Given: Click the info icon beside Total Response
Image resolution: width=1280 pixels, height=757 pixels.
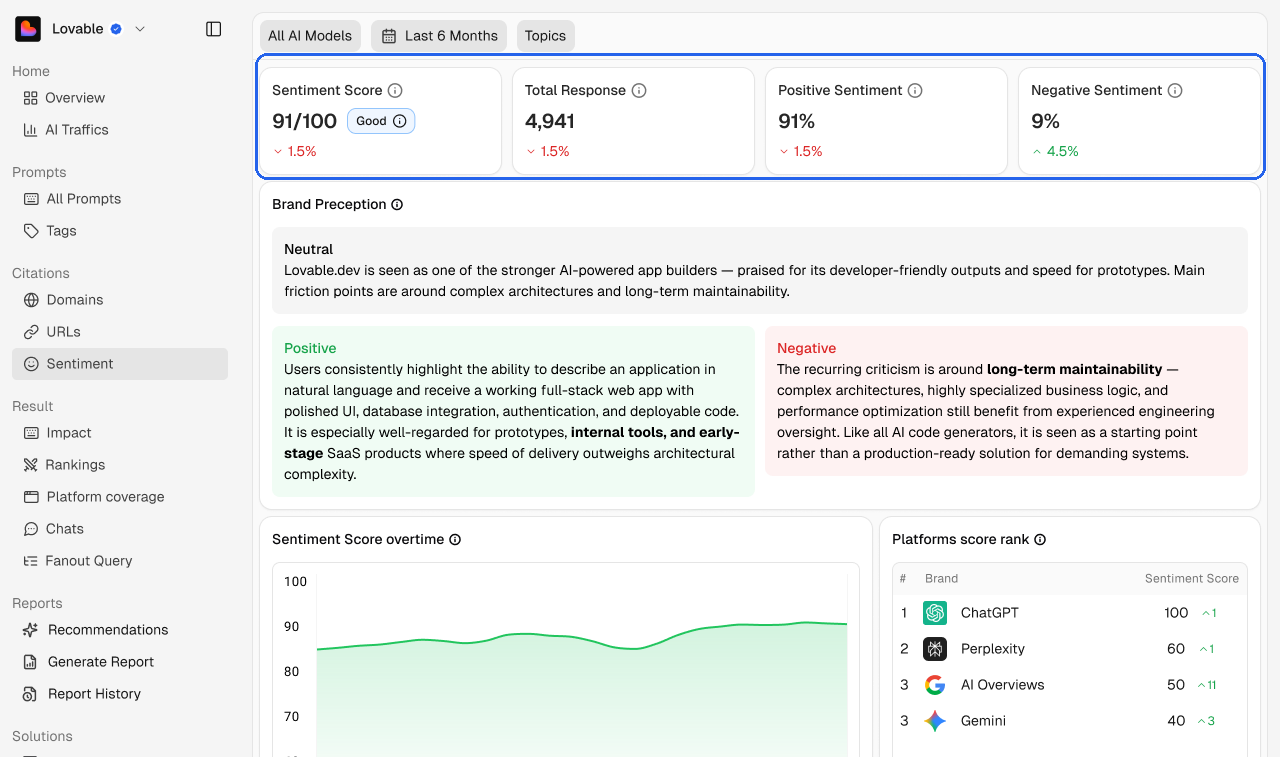Looking at the screenshot, I should pos(639,90).
